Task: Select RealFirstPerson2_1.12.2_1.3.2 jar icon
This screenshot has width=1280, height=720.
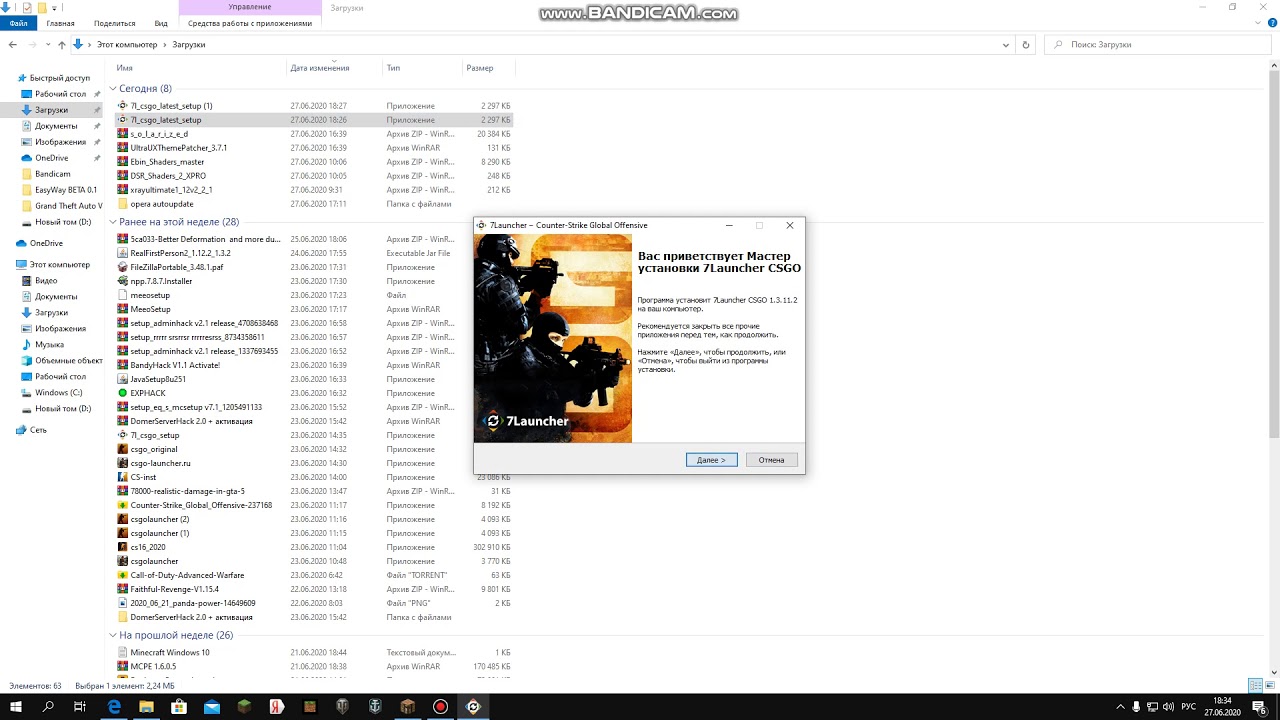Action: [123, 253]
